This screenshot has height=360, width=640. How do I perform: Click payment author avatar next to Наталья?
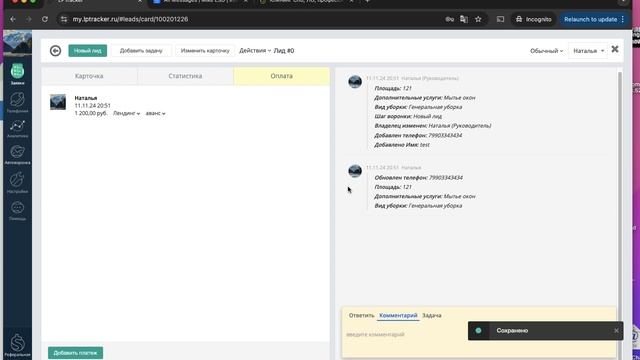[x=58, y=102]
